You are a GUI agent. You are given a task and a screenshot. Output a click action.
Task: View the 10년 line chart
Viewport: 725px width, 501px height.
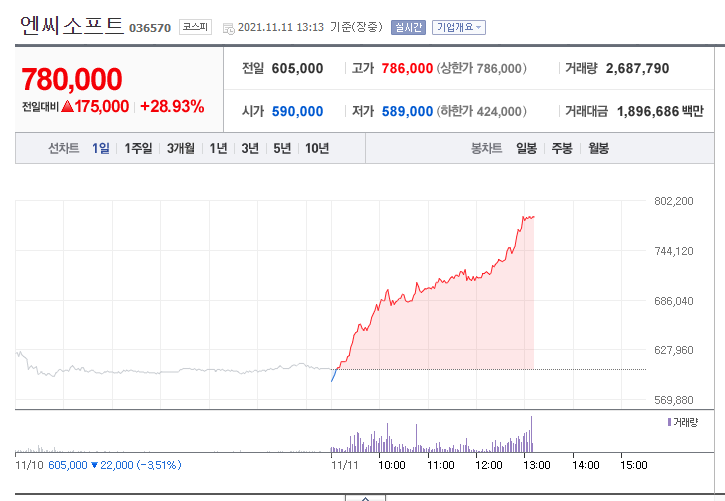pos(317,148)
